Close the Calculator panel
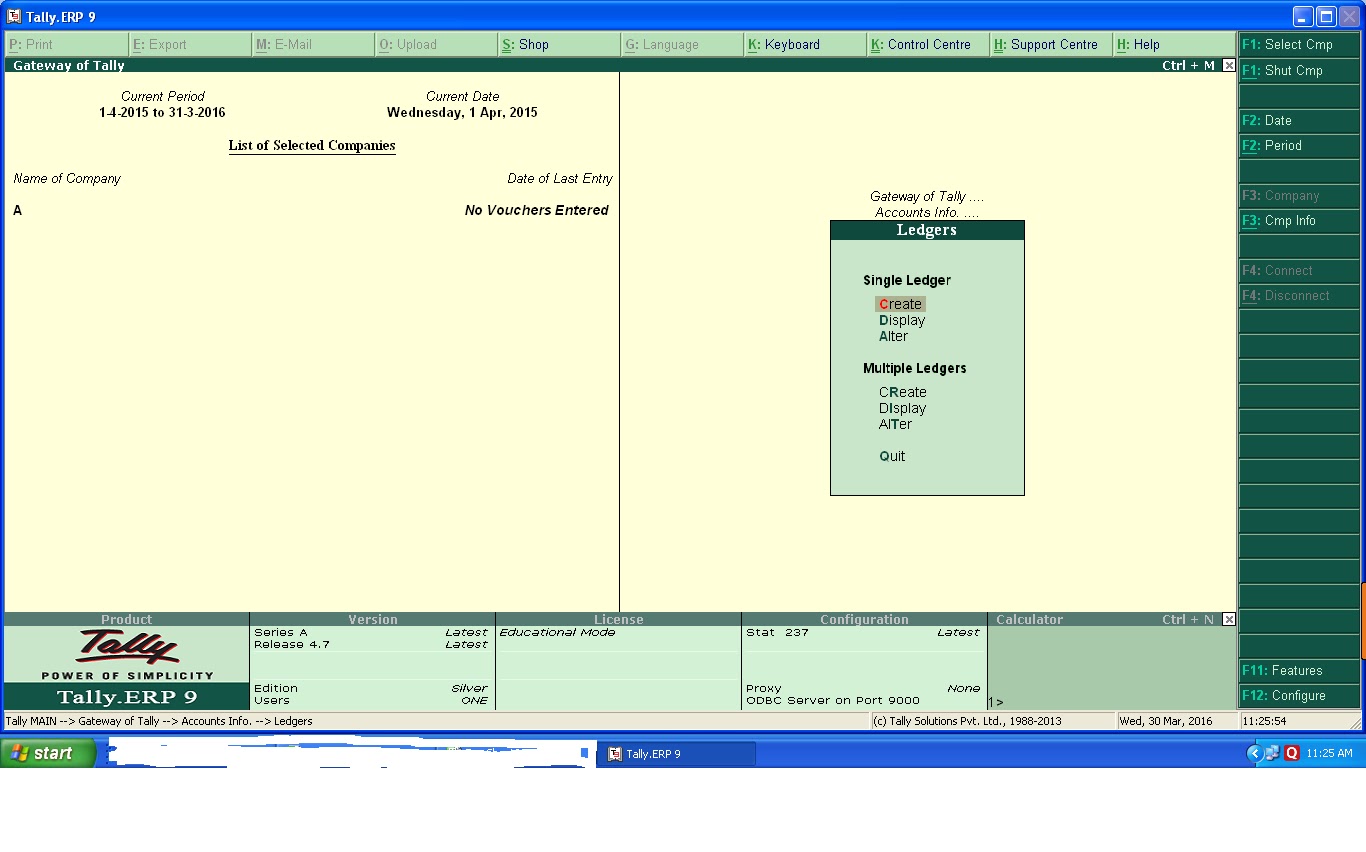 point(1229,619)
